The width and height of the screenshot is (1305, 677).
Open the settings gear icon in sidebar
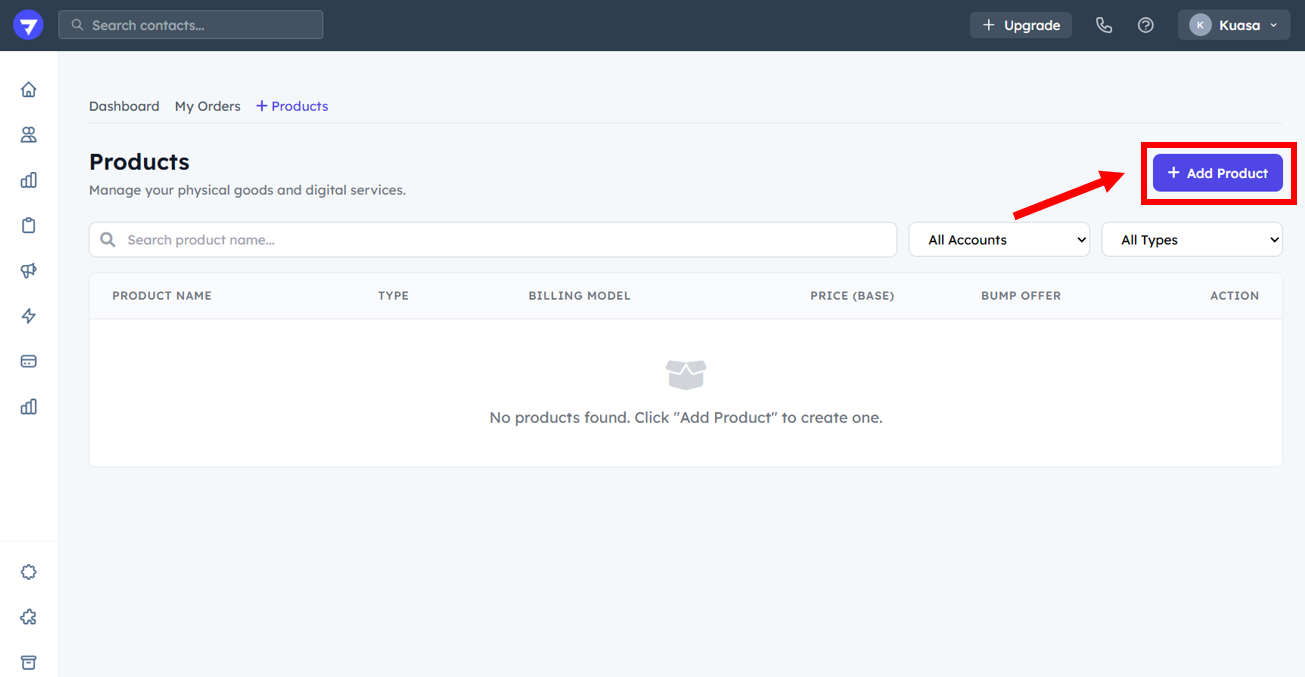tap(29, 572)
